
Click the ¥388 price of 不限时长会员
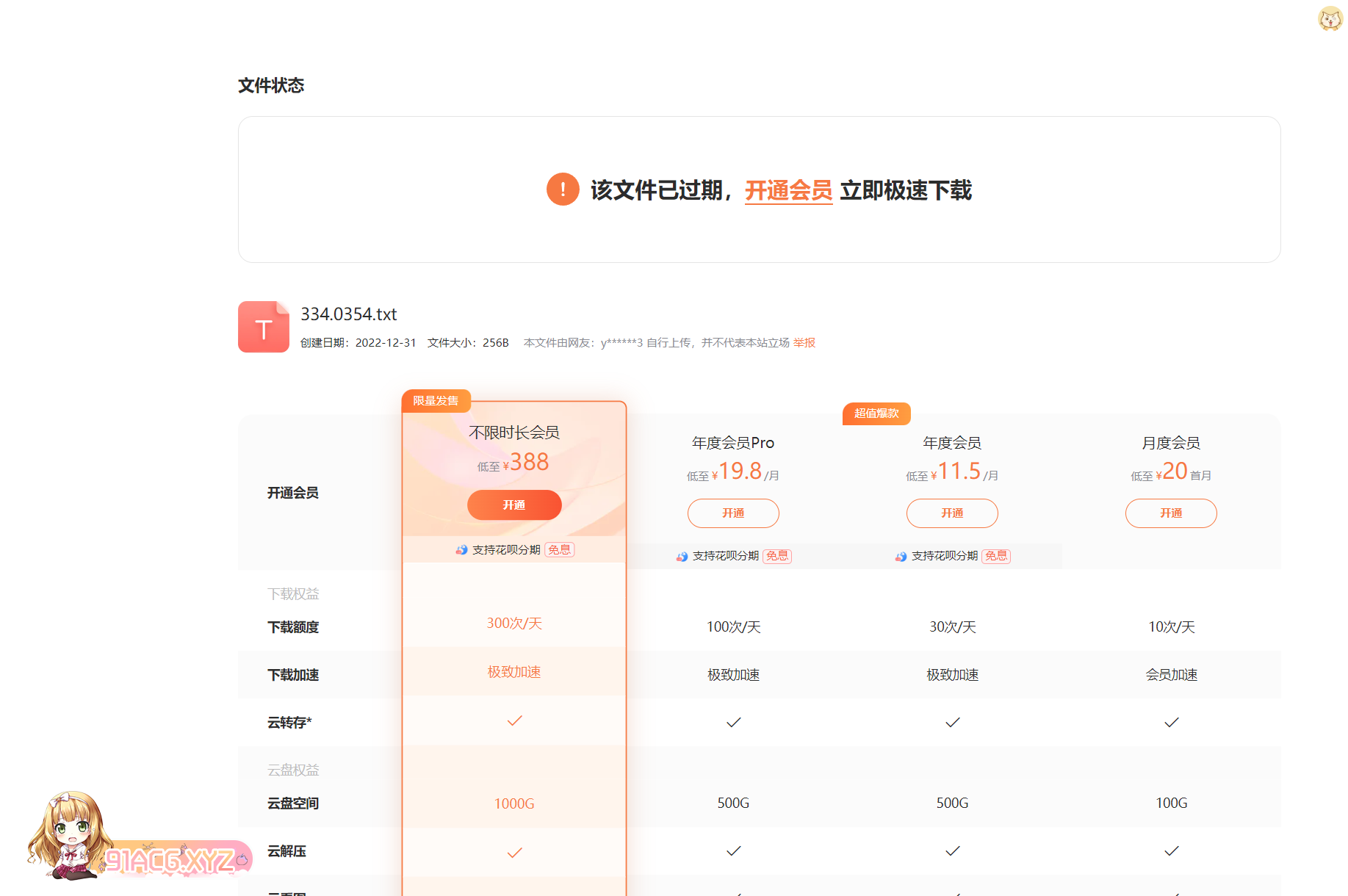tap(528, 462)
